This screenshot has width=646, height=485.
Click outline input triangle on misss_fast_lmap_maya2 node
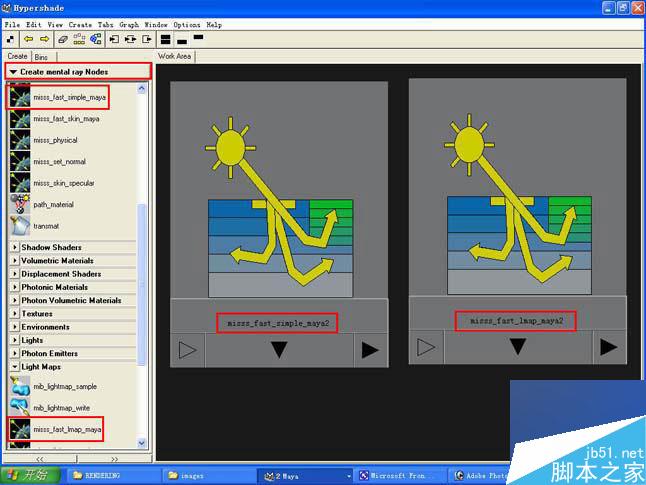pyautogui.click(x=426, y=347)
